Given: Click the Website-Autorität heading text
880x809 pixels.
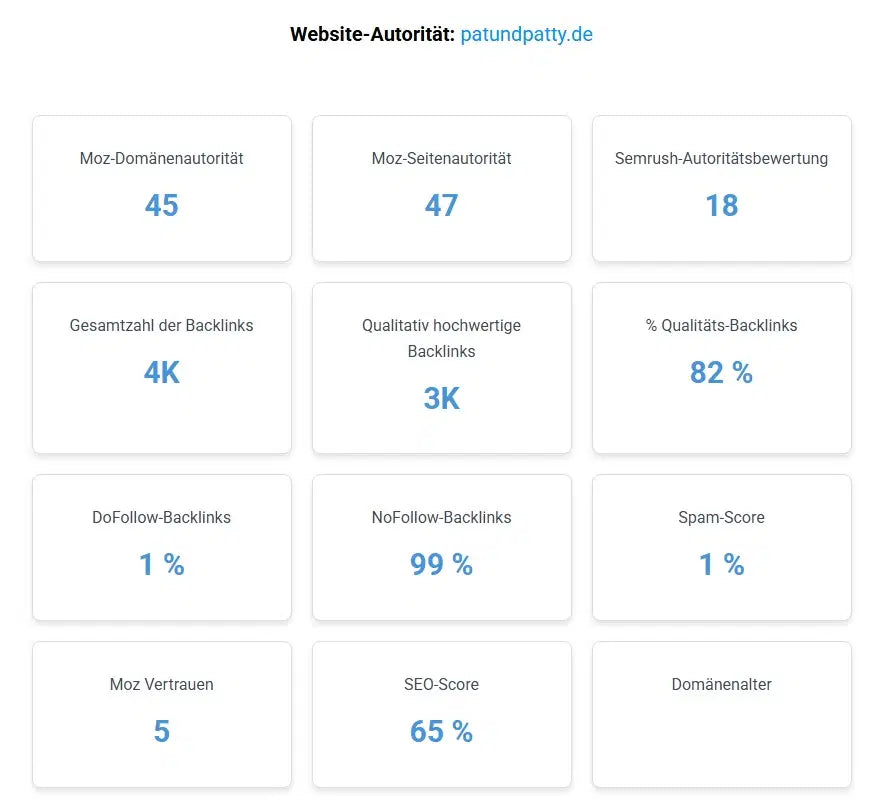Looking at the screenshot, I should [x=372, y=34].
